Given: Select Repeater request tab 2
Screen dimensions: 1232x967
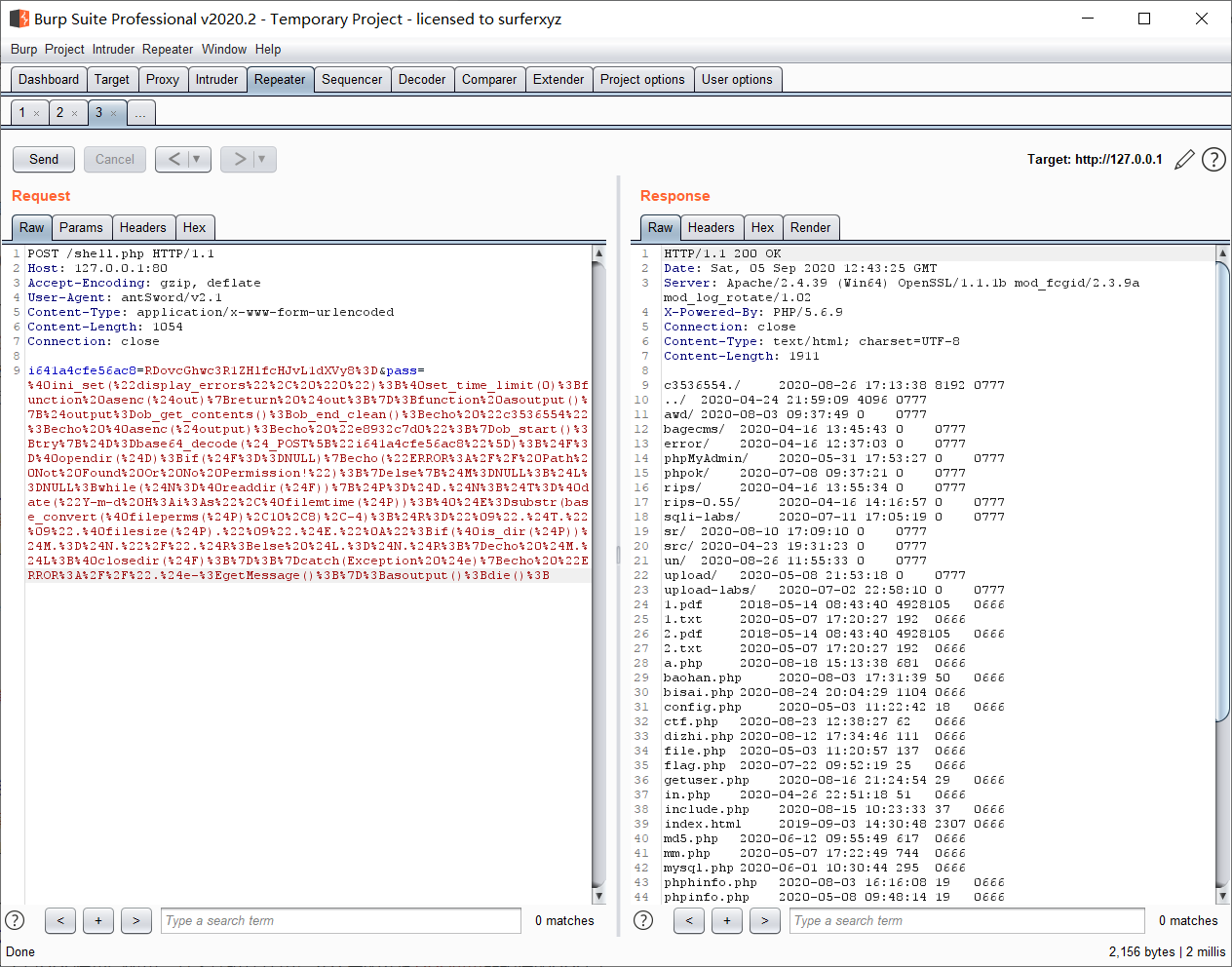Looking at the screenshot, I should pyautogui.click(x=59, y=113).
